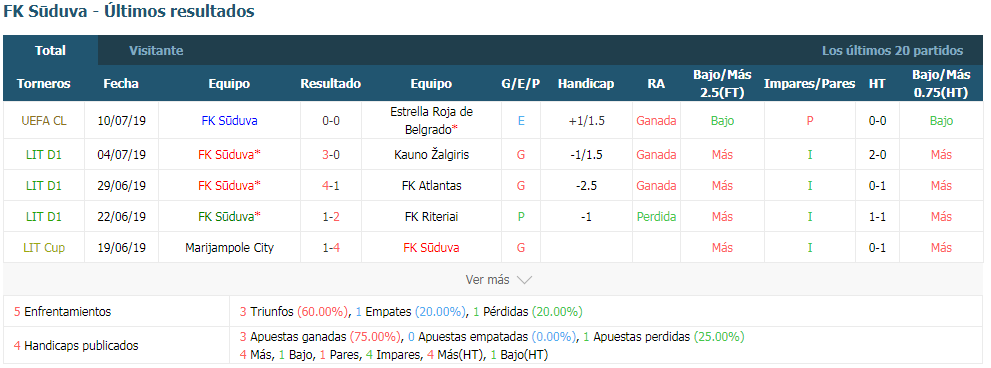The height and width of the screenshot is (368, 991).
Task: Click the Handicap column header
Action: pos(586,83)
